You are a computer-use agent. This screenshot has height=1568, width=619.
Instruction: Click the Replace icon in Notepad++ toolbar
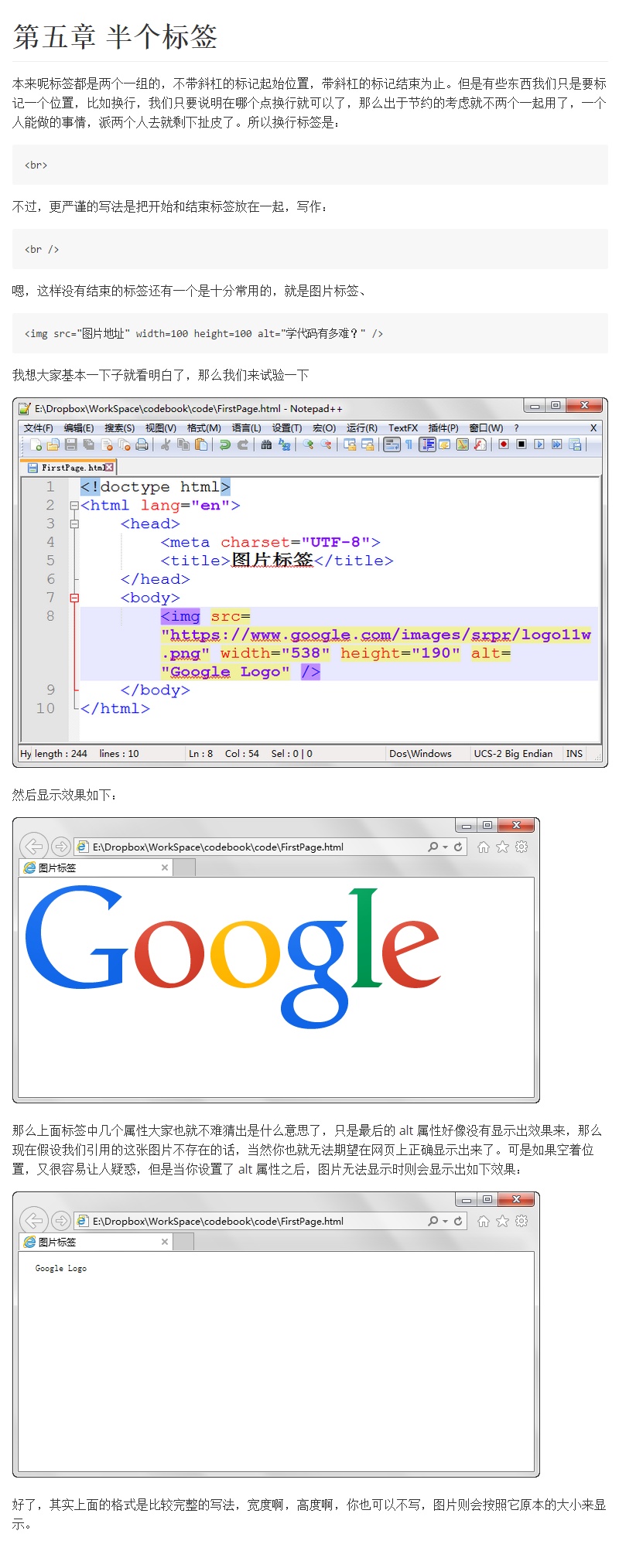(285, 445)
